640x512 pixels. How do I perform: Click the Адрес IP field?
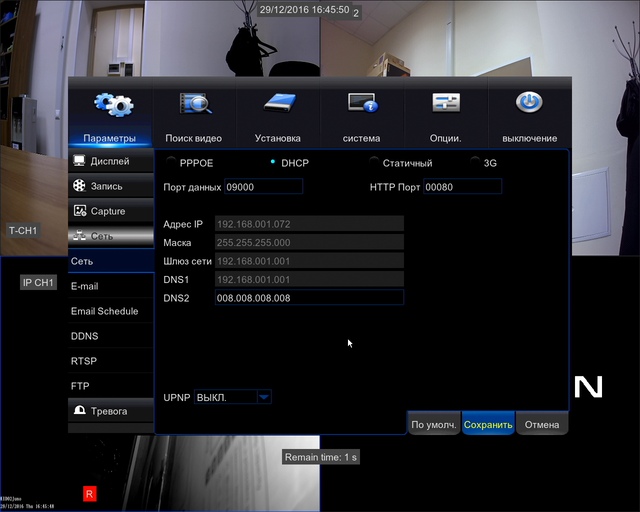[309, 224]
